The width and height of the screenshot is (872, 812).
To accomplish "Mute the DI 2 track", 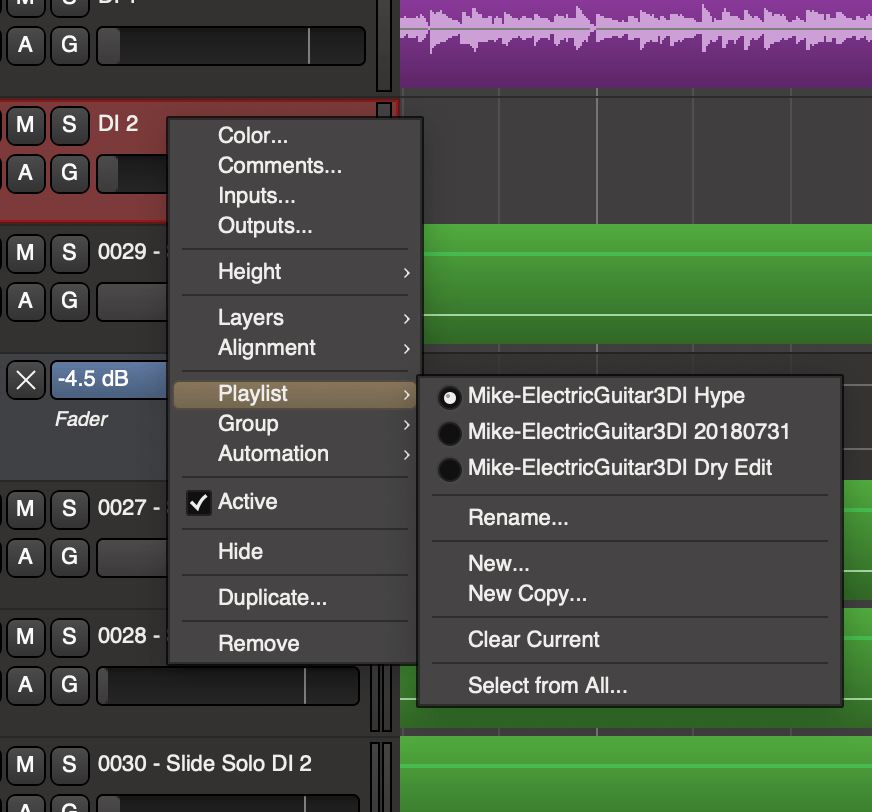I will (25, 126).
